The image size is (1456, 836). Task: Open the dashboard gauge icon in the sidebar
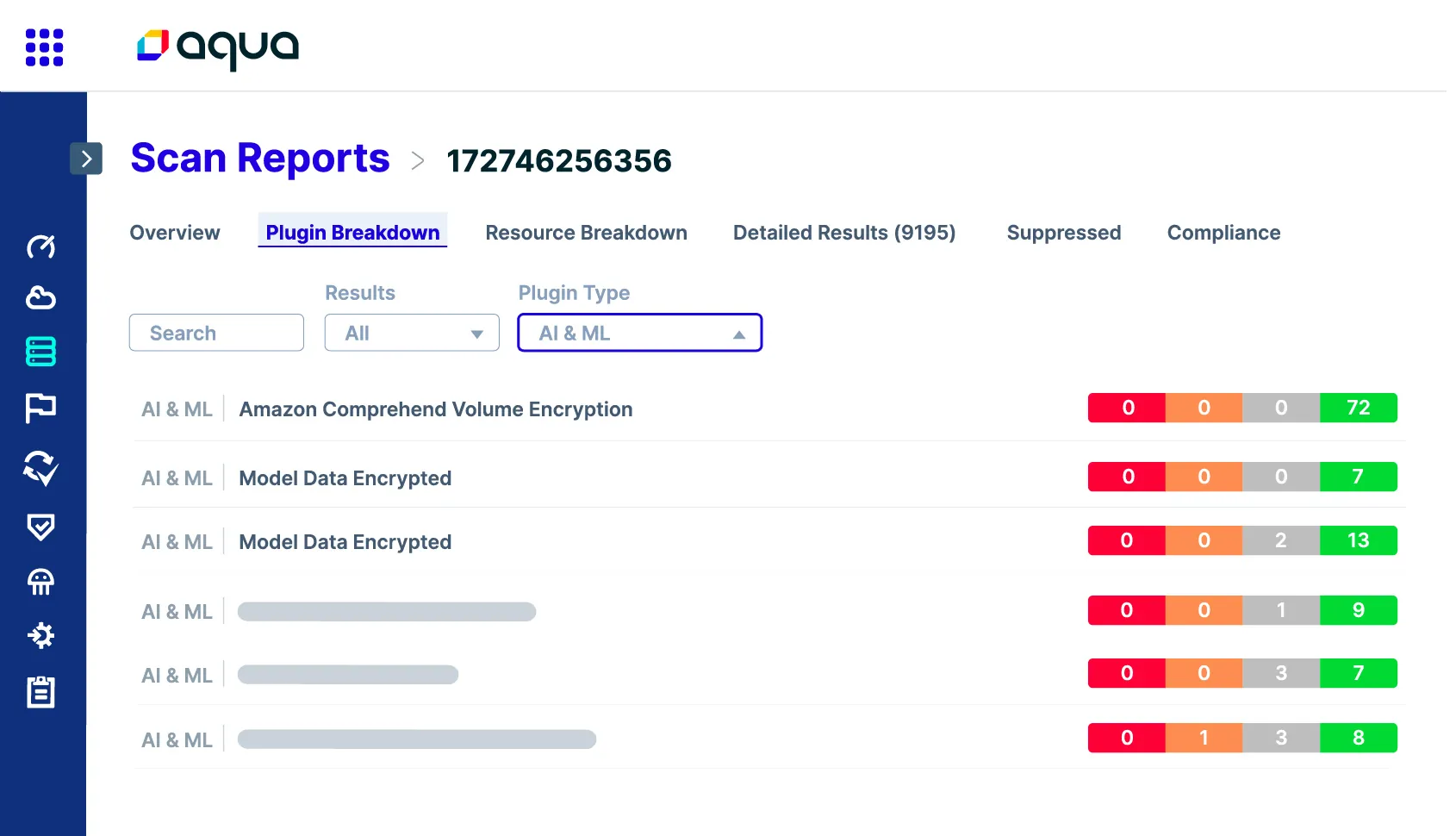pyautogui.click(x=40, y=246)
